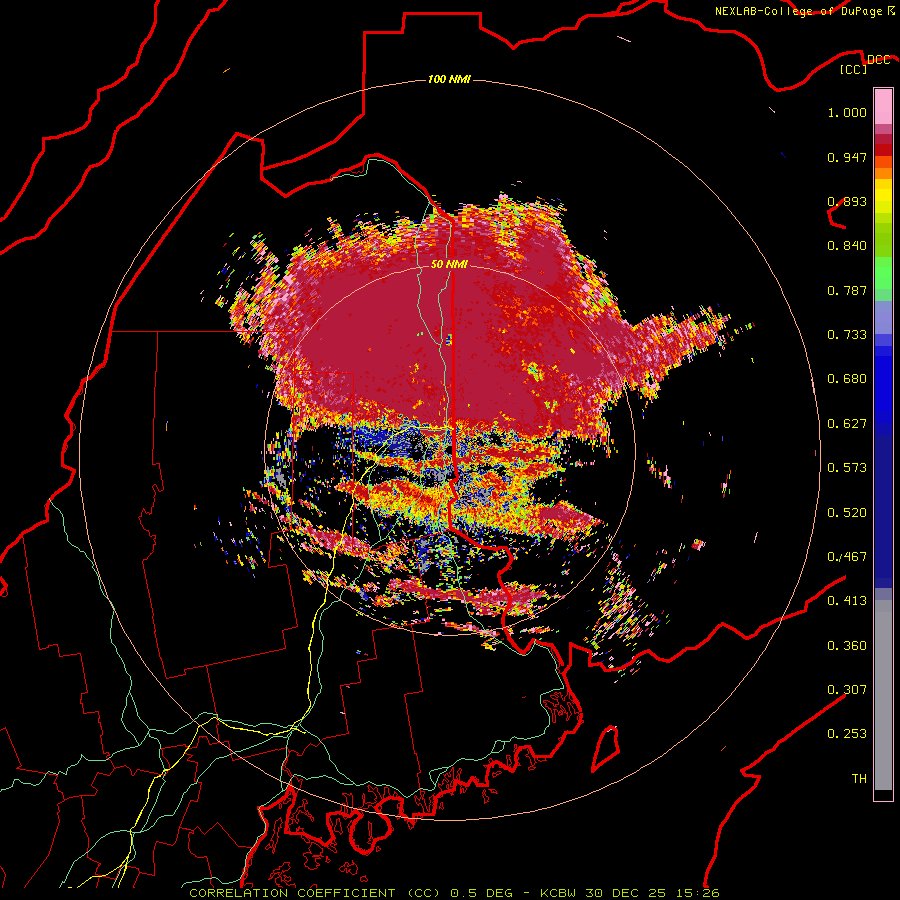Click the 0.467 scale value
Viewport: 900px width, 900px height.
(x=847, y=557)
